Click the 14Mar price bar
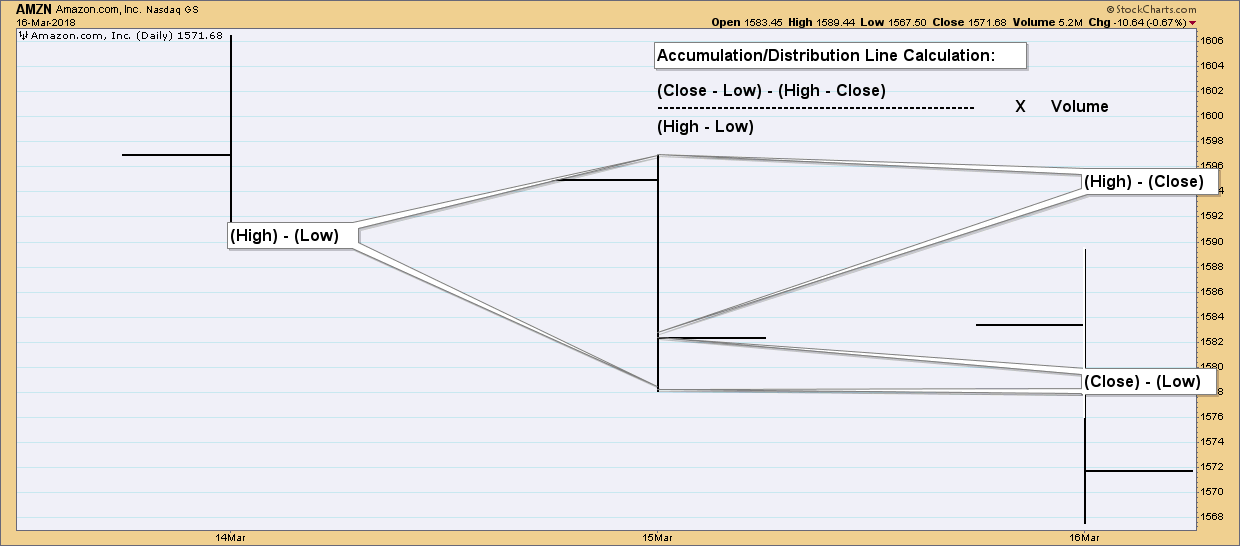 [x=231, y=130]
